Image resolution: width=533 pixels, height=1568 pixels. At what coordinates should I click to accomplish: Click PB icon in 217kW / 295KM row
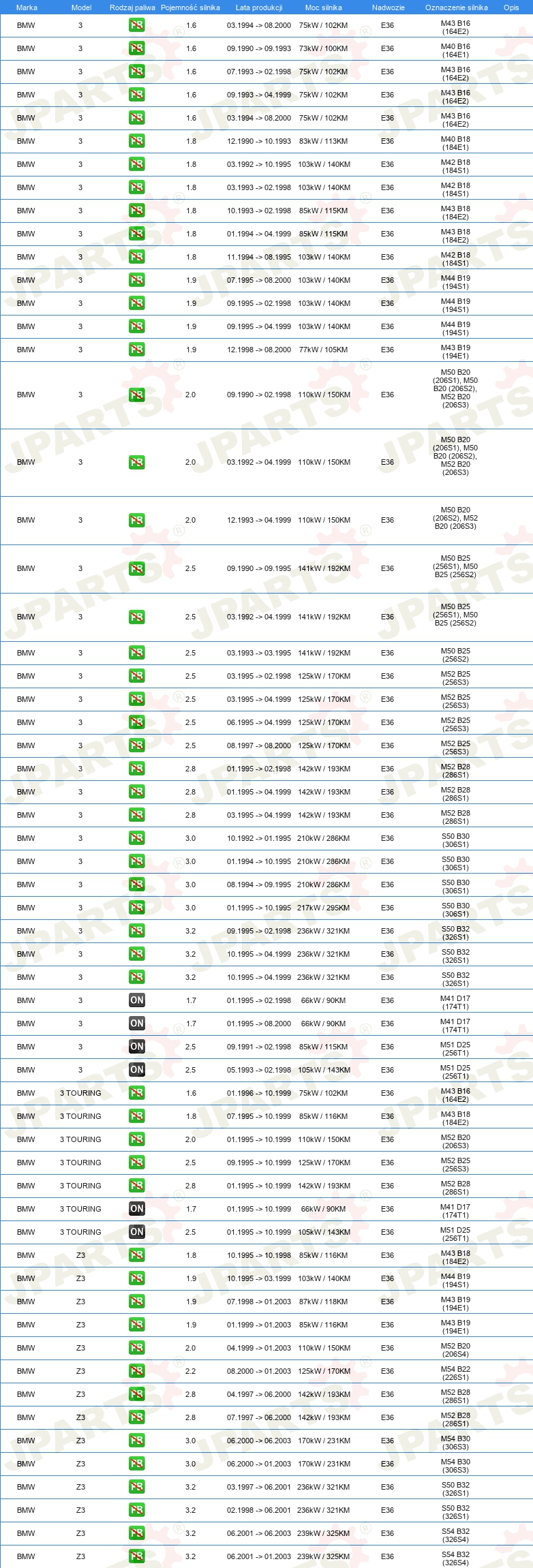(136, 908)
